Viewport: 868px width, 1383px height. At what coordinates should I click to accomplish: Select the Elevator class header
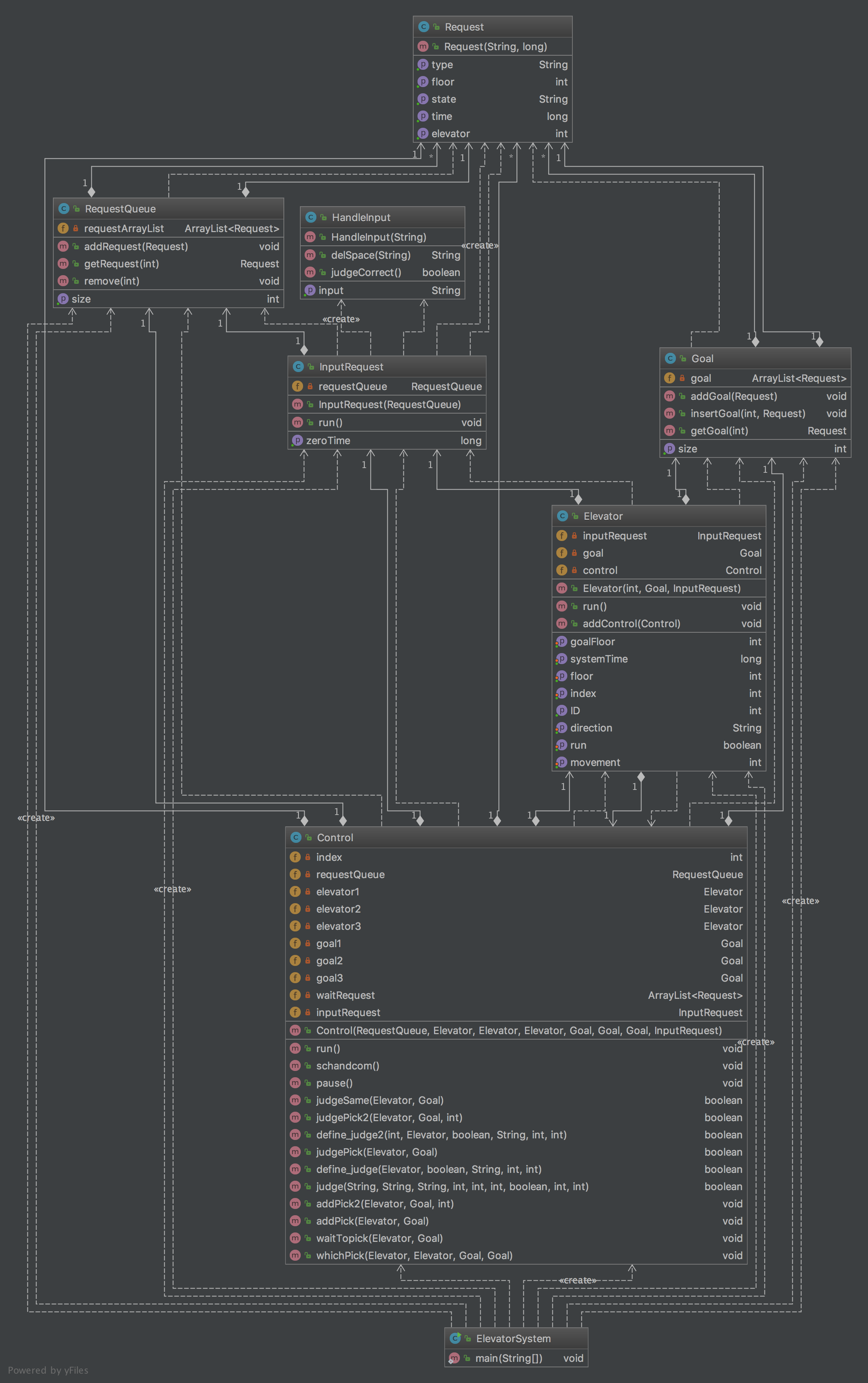603,516
